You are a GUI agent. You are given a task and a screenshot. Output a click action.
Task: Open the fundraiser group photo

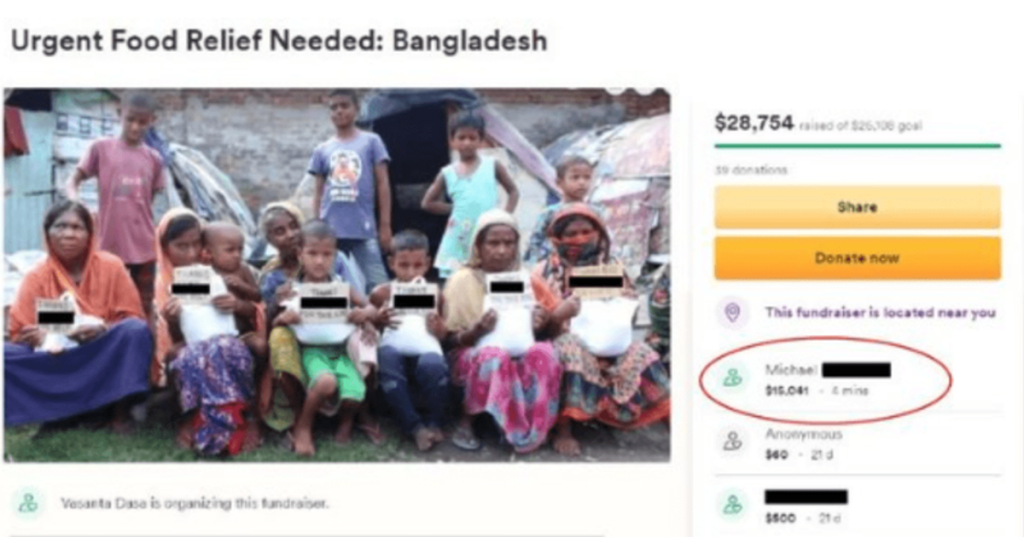pos(336,275)
